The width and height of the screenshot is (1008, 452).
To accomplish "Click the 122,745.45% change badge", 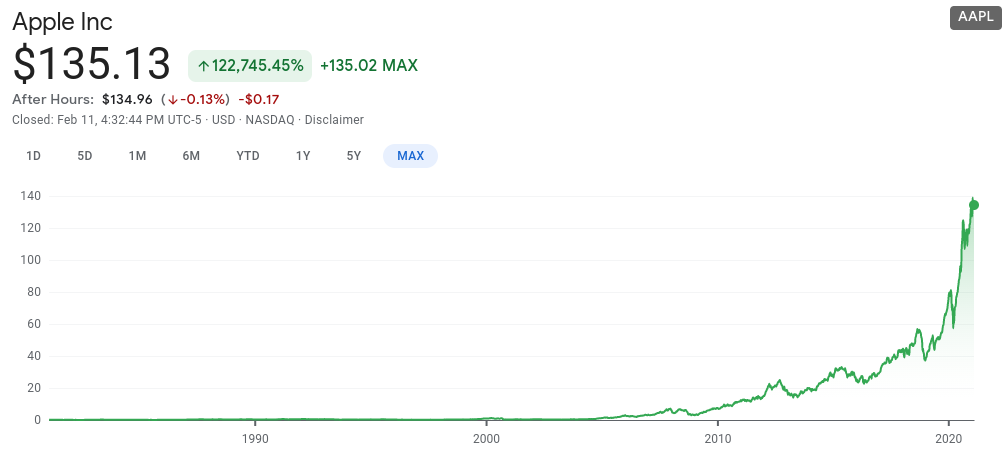I will (250, 66).
